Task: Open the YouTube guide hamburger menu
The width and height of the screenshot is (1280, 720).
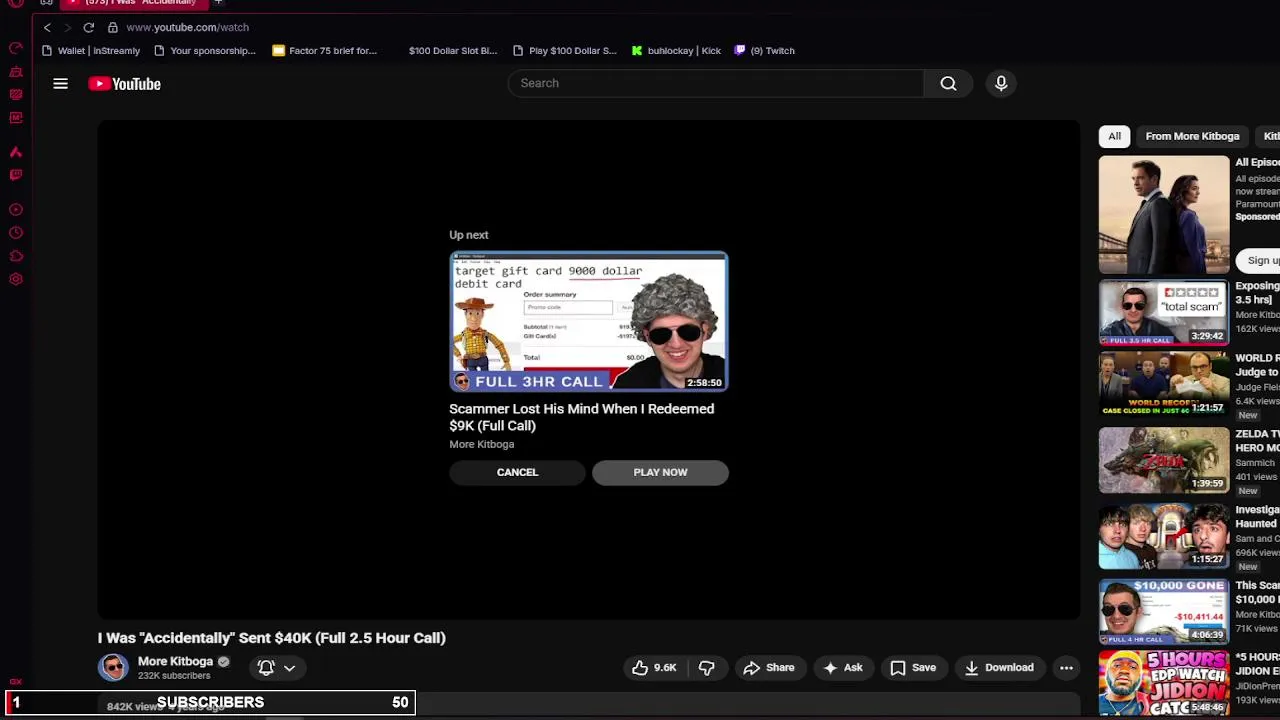Action: tap(60, 84)
